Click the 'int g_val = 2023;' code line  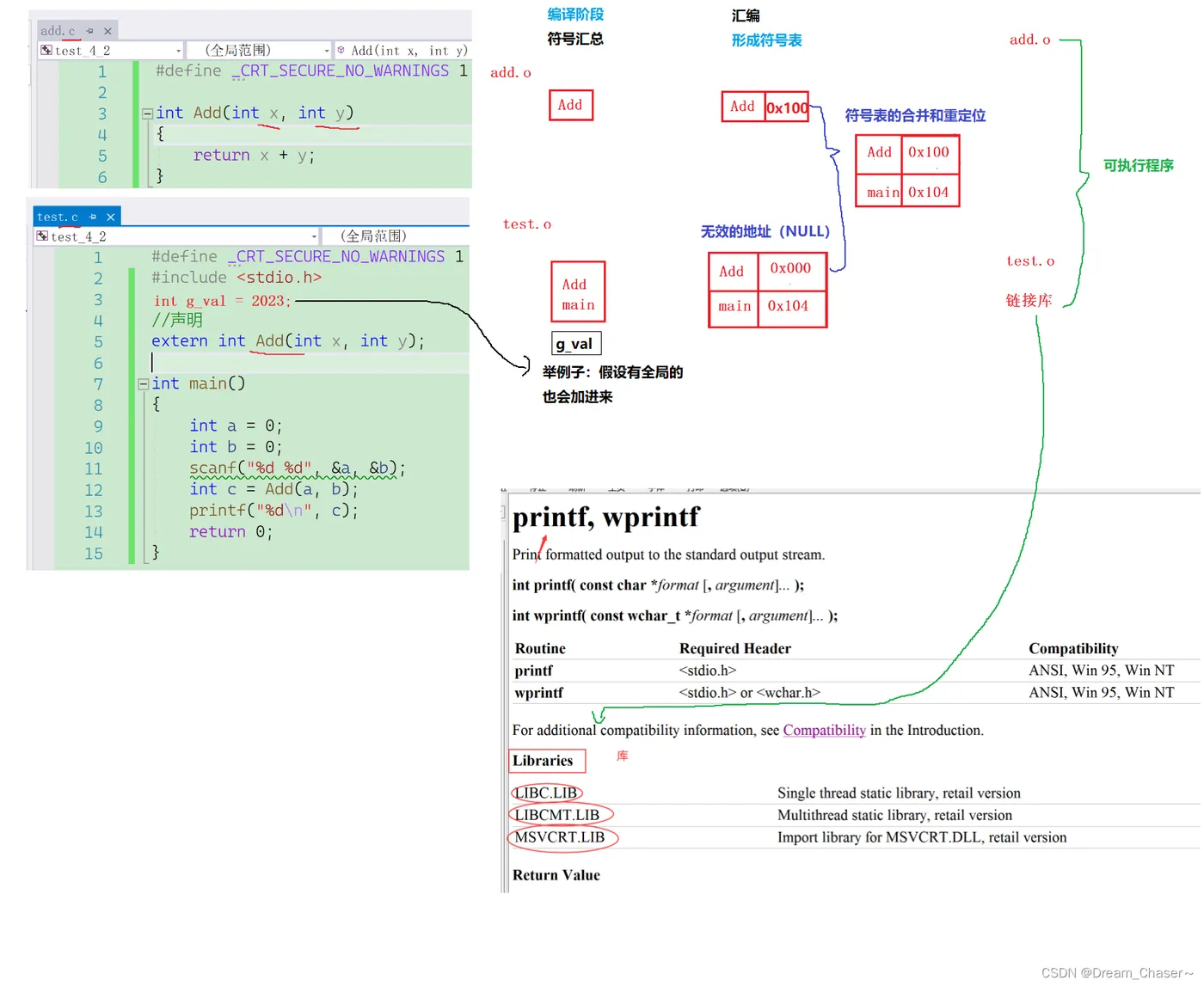click(222, 301)
